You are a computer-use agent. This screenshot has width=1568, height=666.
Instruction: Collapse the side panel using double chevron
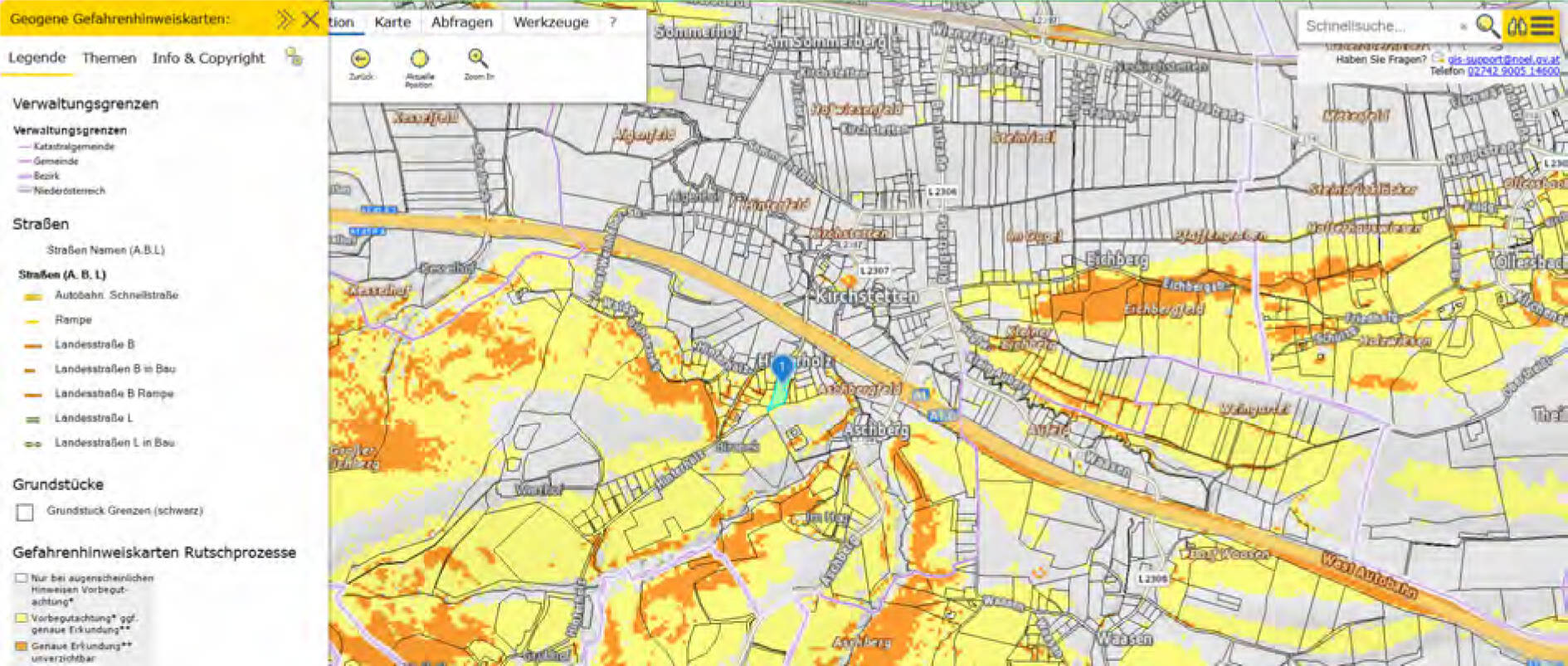[285, 19]
